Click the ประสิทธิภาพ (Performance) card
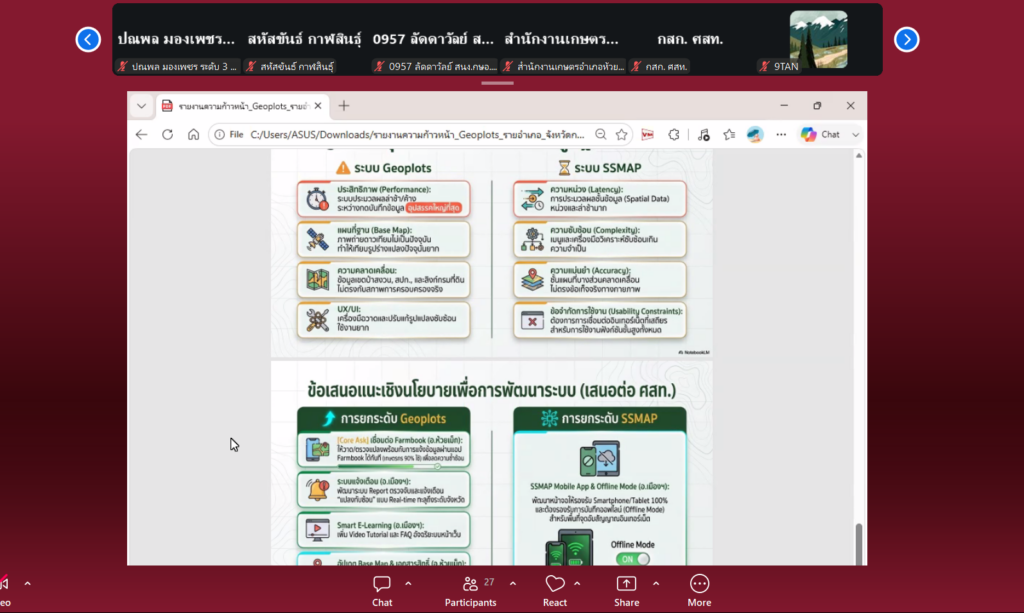 [383, 198]
